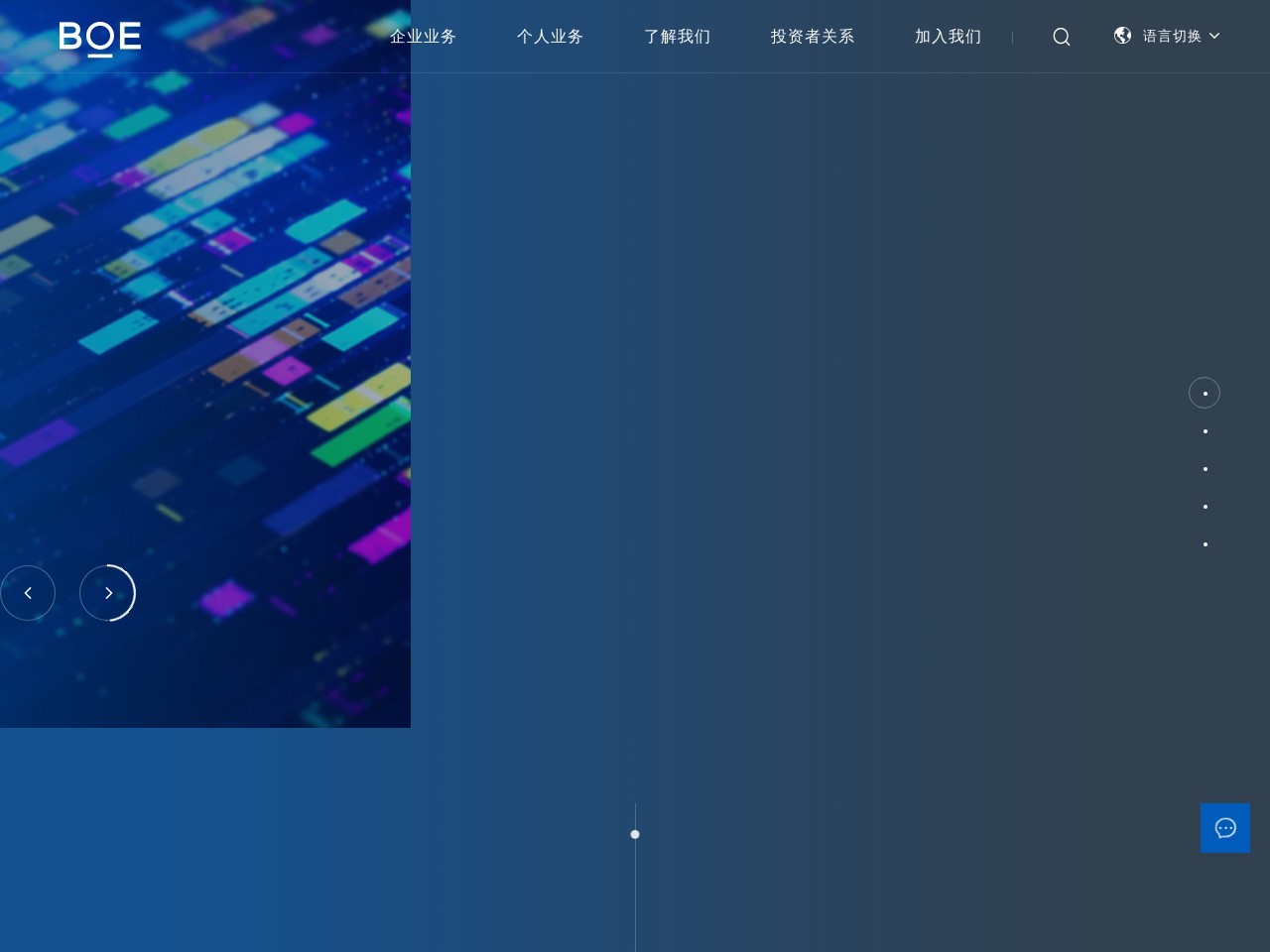Jump to the last section dot

(x=1205, y=544)
